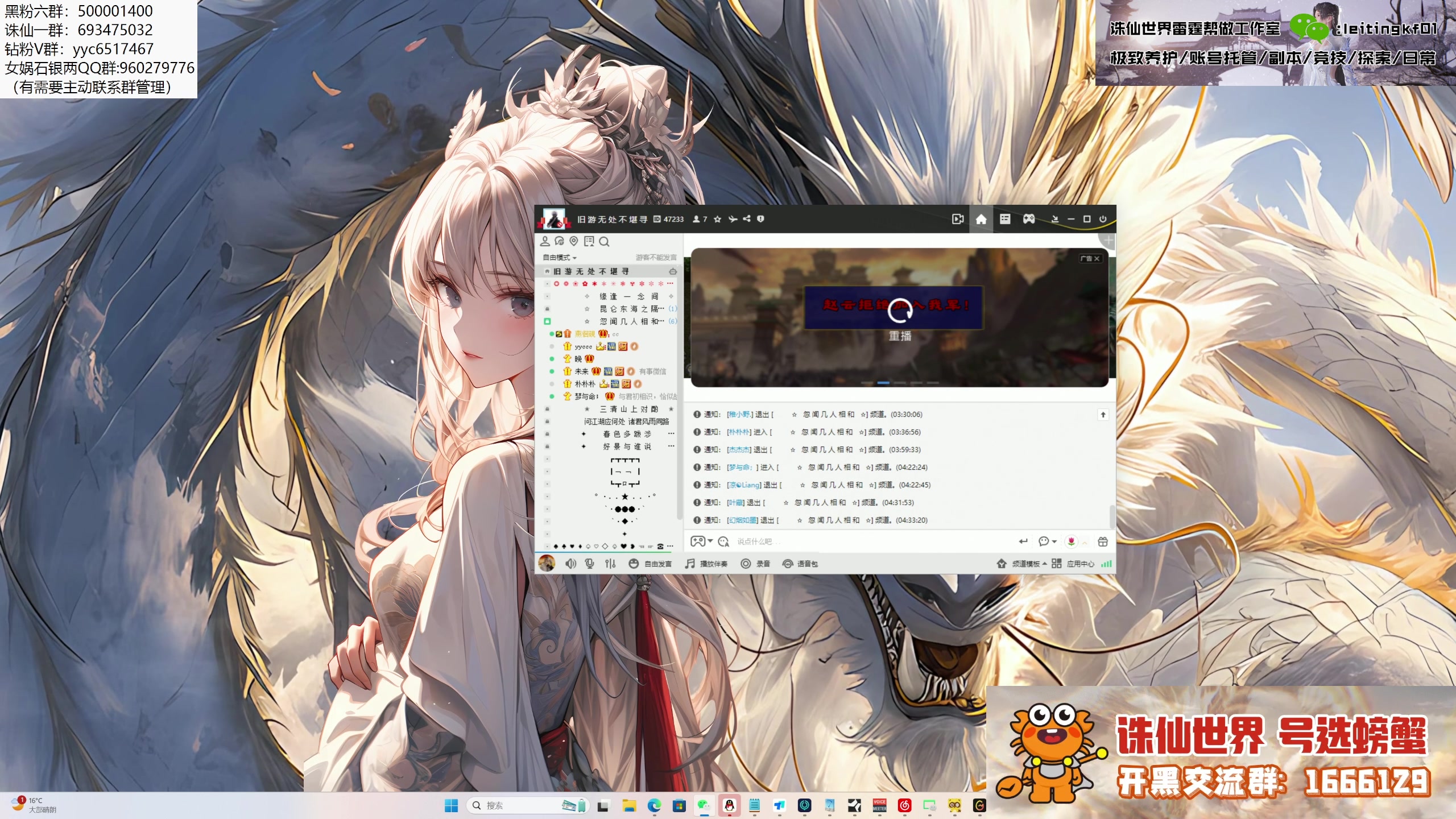Screen dimensions: 1456x819
Task: Select user 晚 in channel list
Action: tap(578, 359)
